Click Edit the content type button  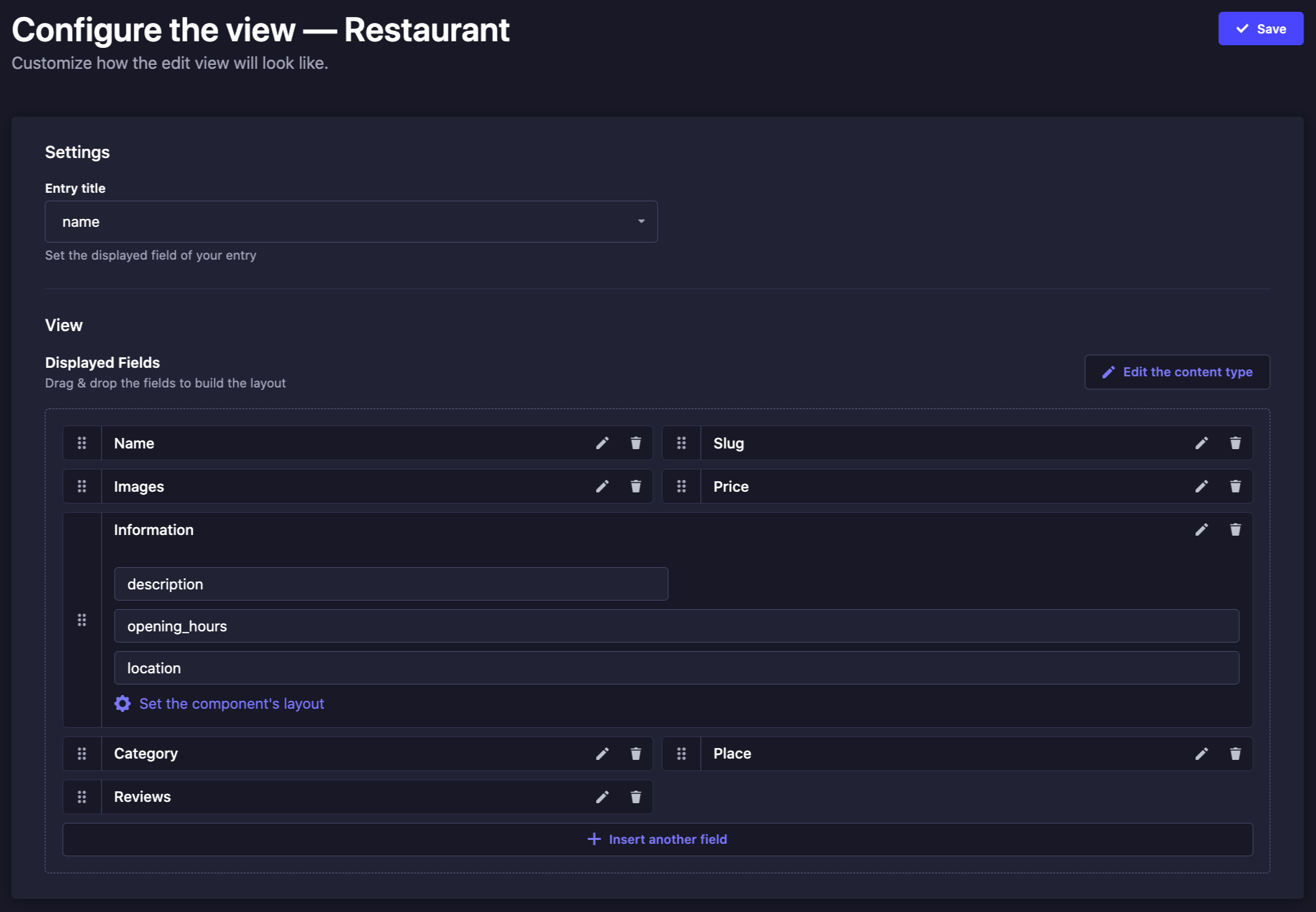pos(1177,371)
